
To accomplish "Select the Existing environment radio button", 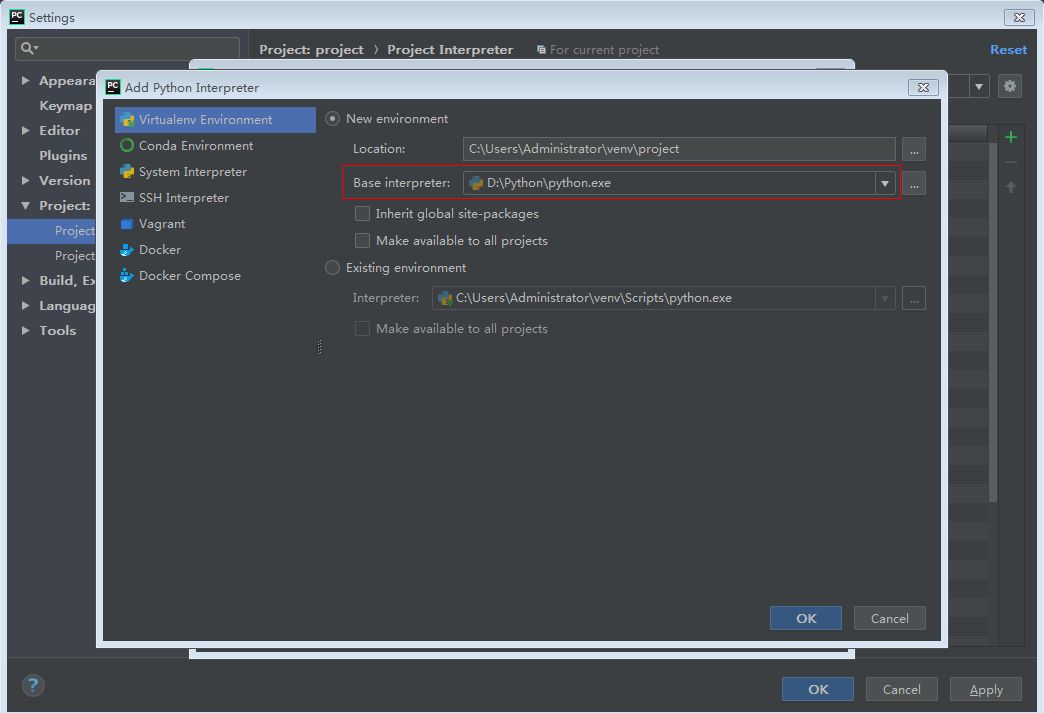I will [331, 267].
